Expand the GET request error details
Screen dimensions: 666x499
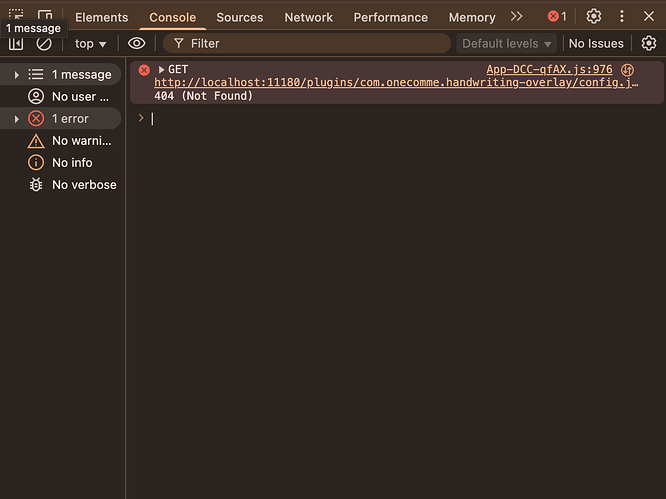(162, 69)
